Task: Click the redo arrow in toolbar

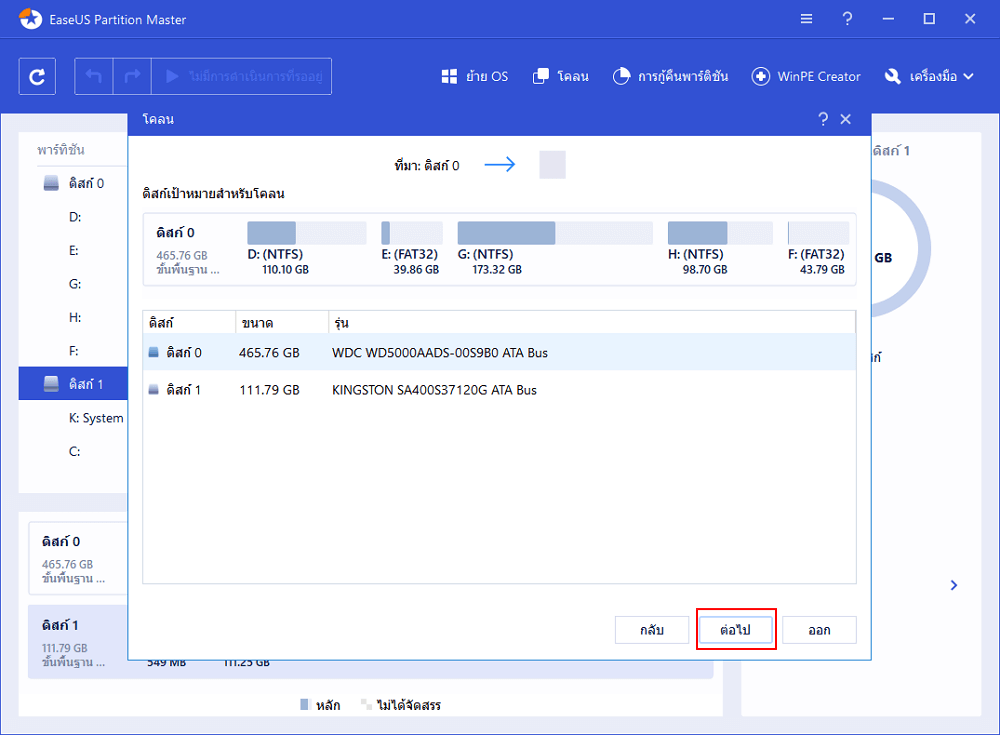Action: 132,77
